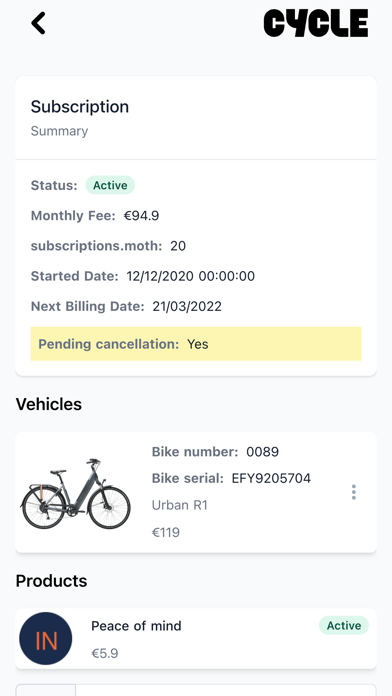Select the Vehicles section heading
Image resolution: width=392 pixels, height=696 pixels.
(49, 404)
